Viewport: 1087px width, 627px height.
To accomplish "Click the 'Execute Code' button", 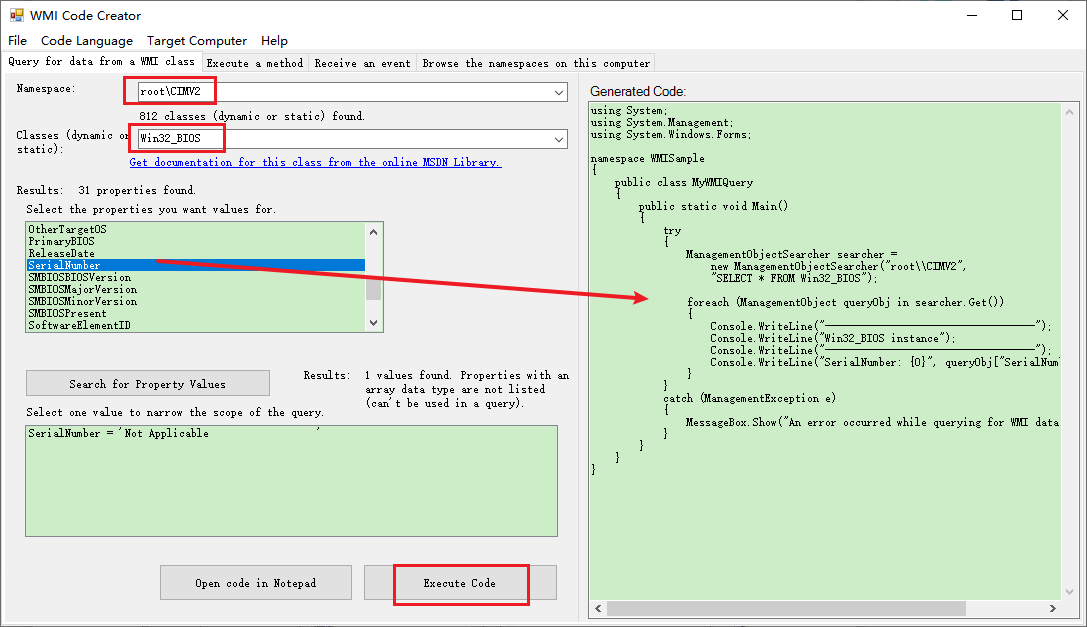I will pyautogui.click(x=460, y=583).
